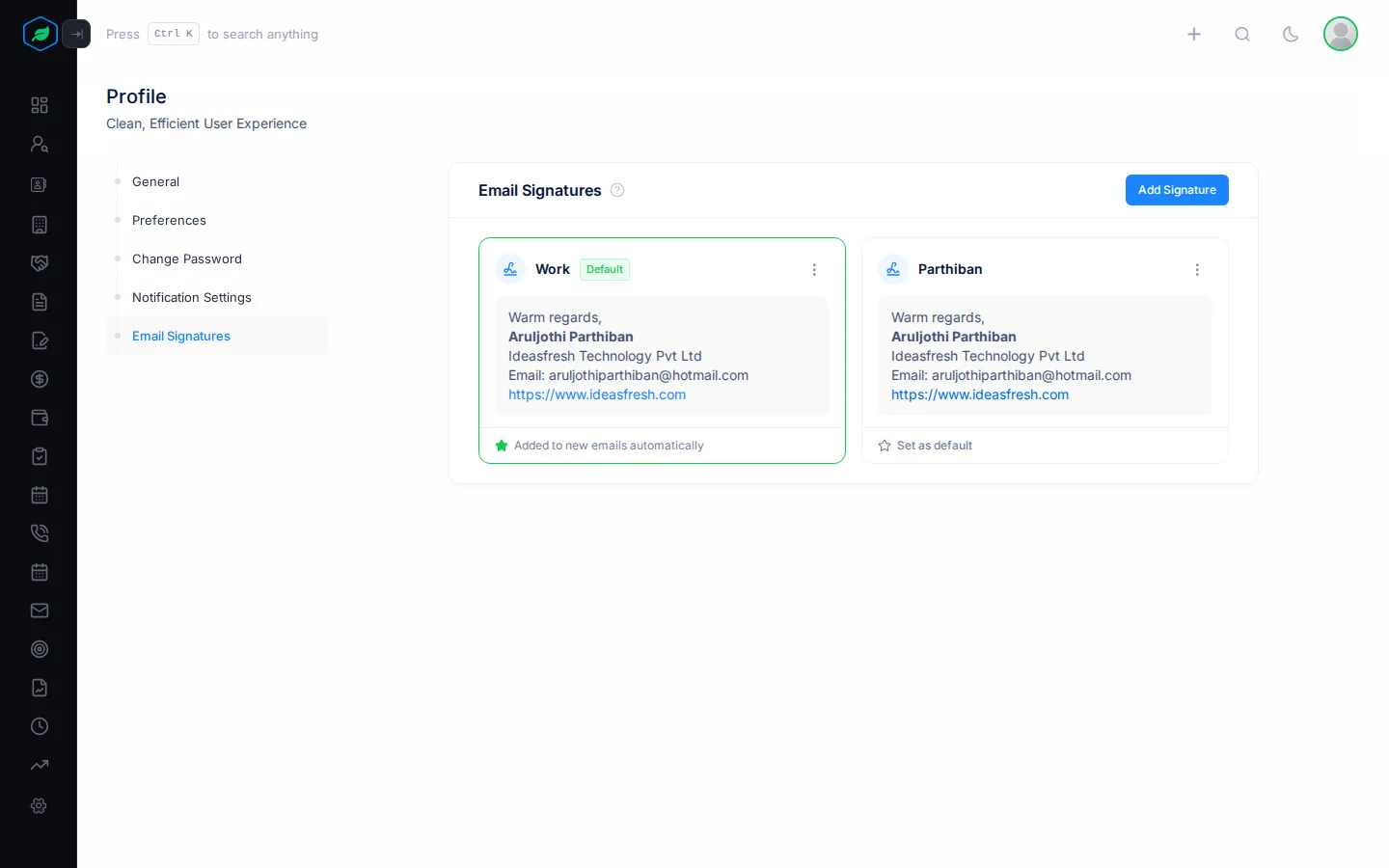The height and width of the screenshot is (868, 1389).
Task: Click the signature icon on the Work card
Action: [510, 269]
